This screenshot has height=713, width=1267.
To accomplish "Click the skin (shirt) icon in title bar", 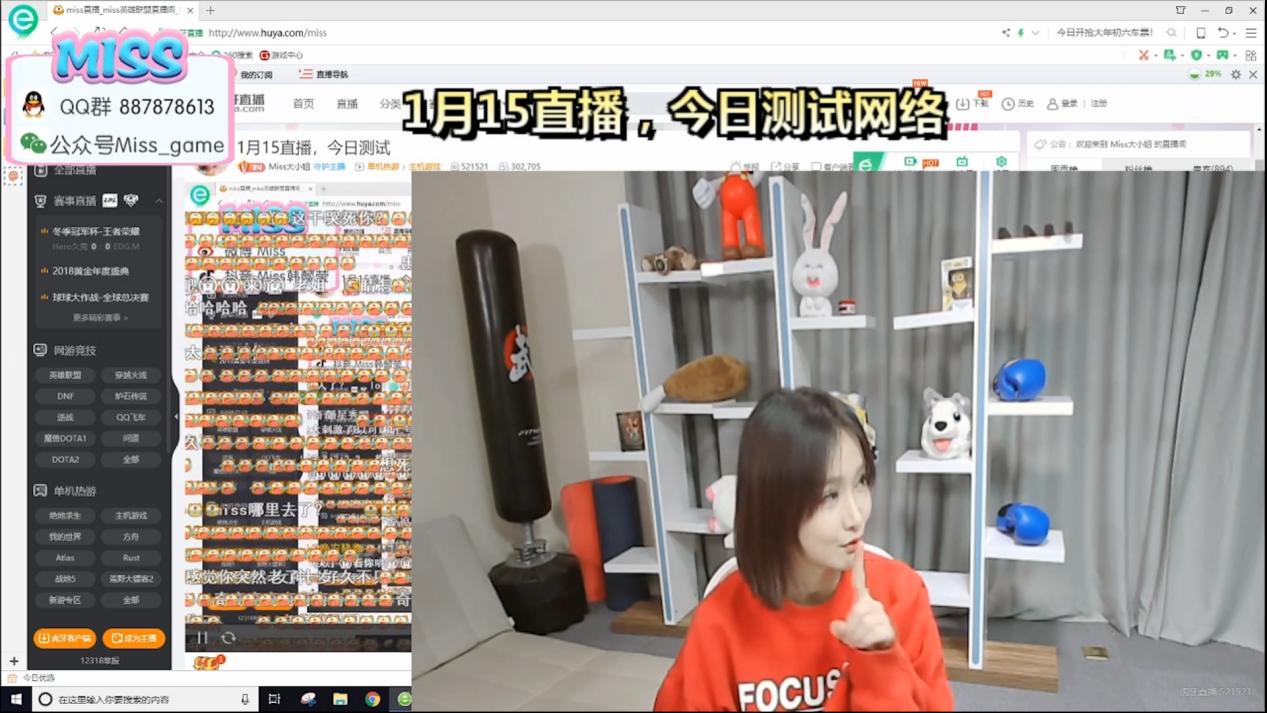I will (x=1181, y=10).
